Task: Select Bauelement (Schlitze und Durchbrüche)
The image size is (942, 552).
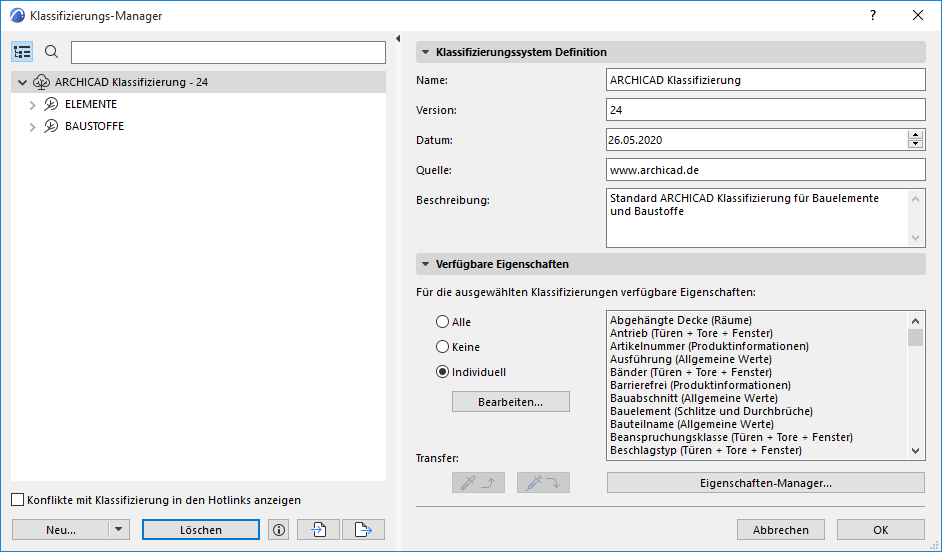Action: coord(711,411)
